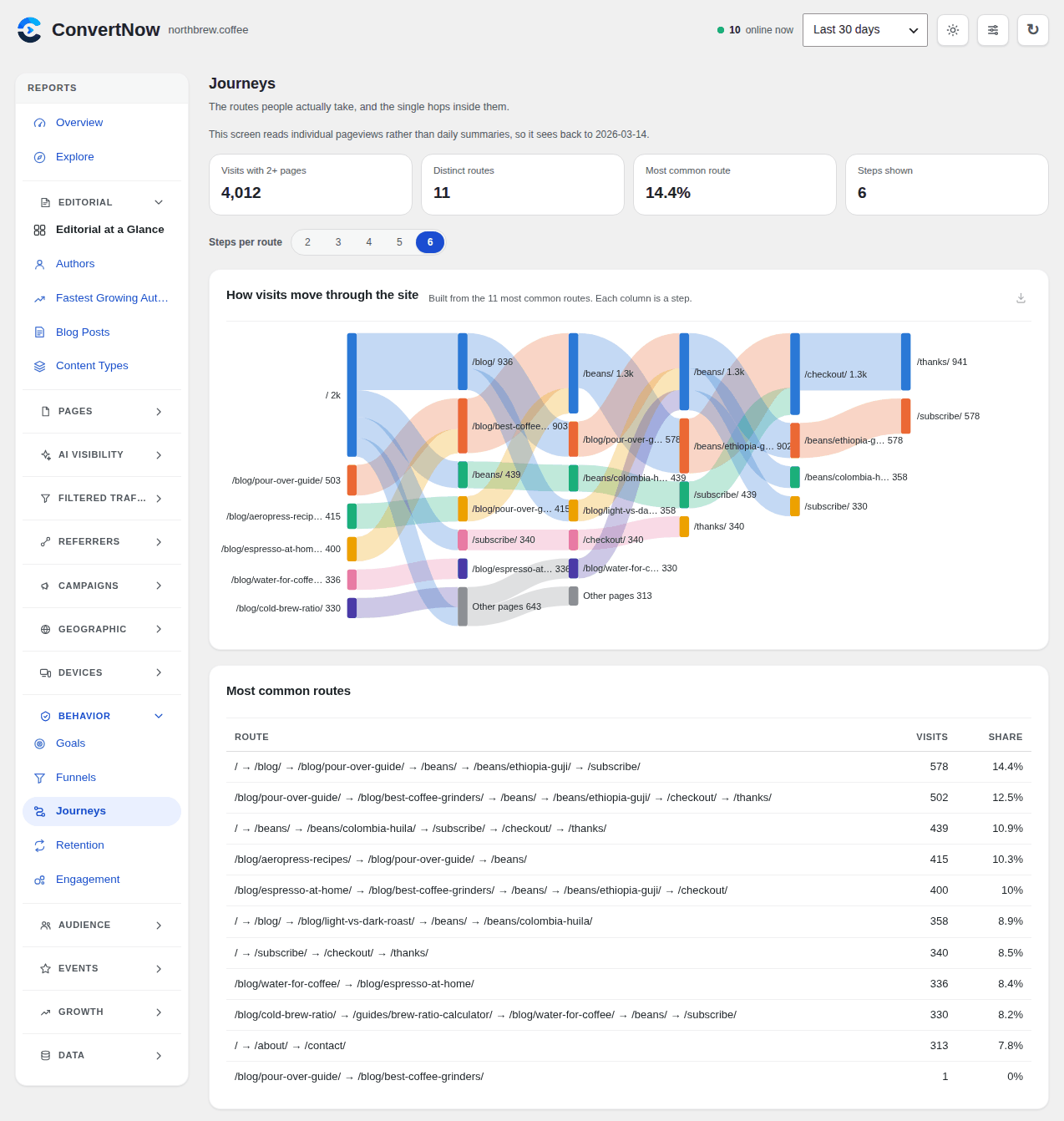Image resolution: width=1064 pixels, height=1121 pixels.
Task: Click the Engagement icon in sidebar
Action: tap(39, 880)
